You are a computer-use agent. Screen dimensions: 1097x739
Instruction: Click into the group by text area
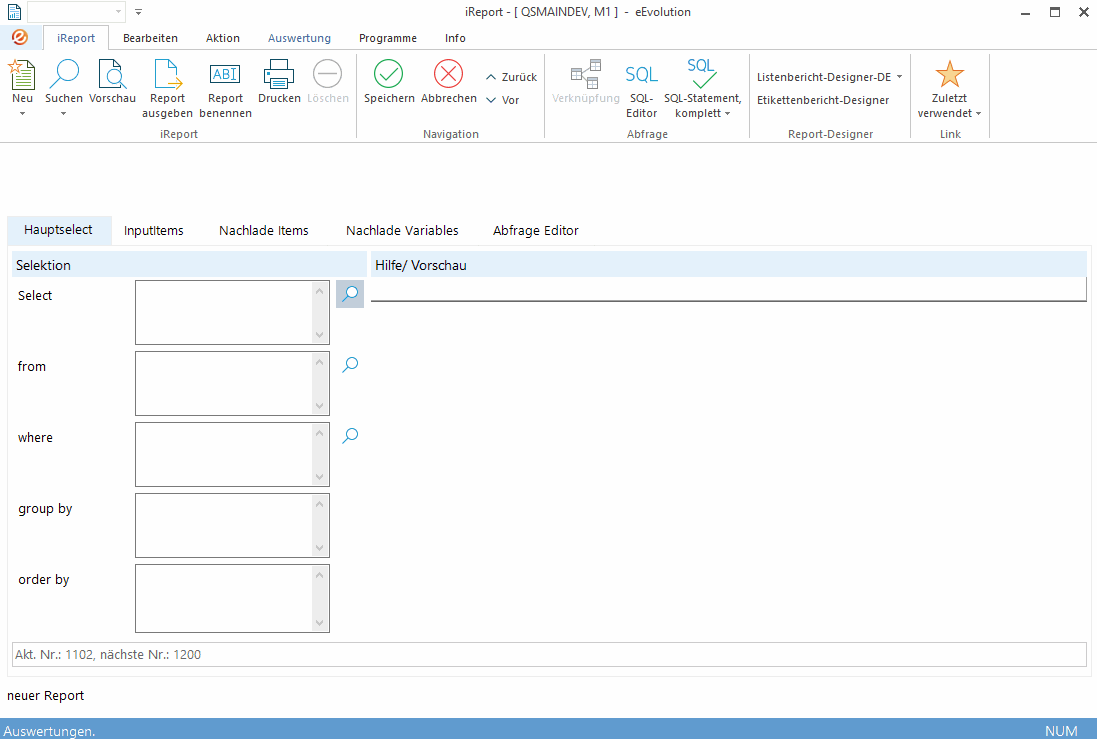pyautogui.click(x=224, y=526)
